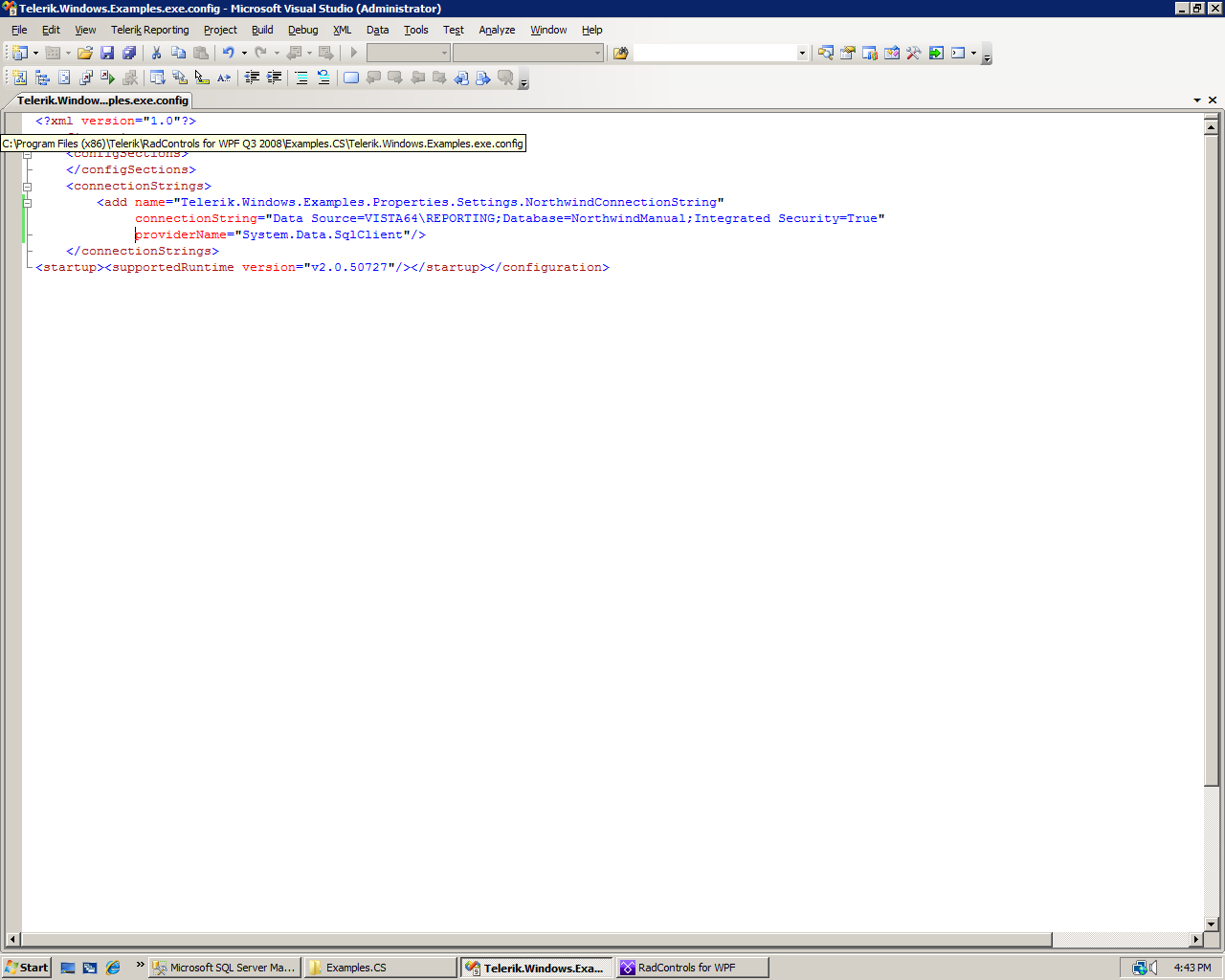Switch to Microsoft SQL Server Management taskbar button
Image resolution: width=1225 pixels, height=980 pixels.
pyautogui.click(x=225, y=968)
